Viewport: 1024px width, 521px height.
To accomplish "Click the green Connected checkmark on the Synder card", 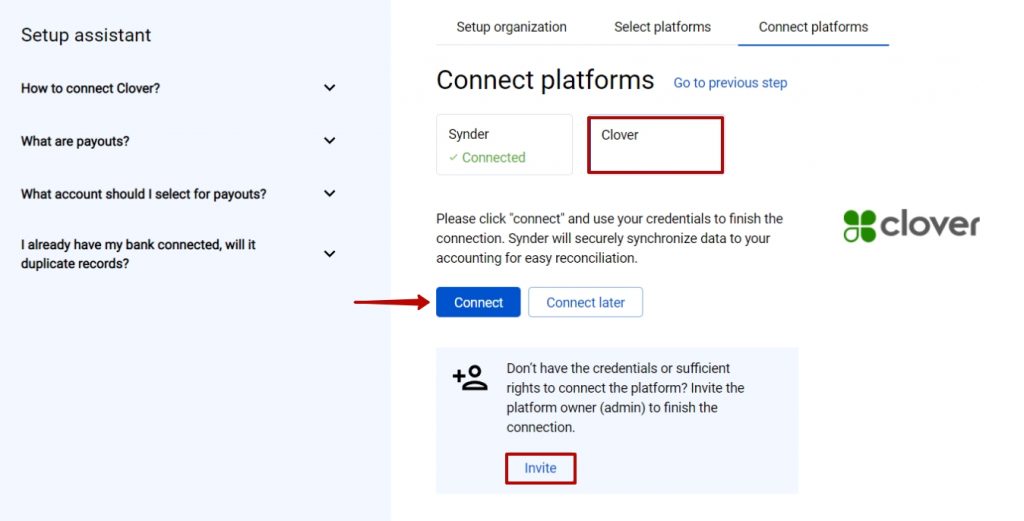I will [453, 158].
